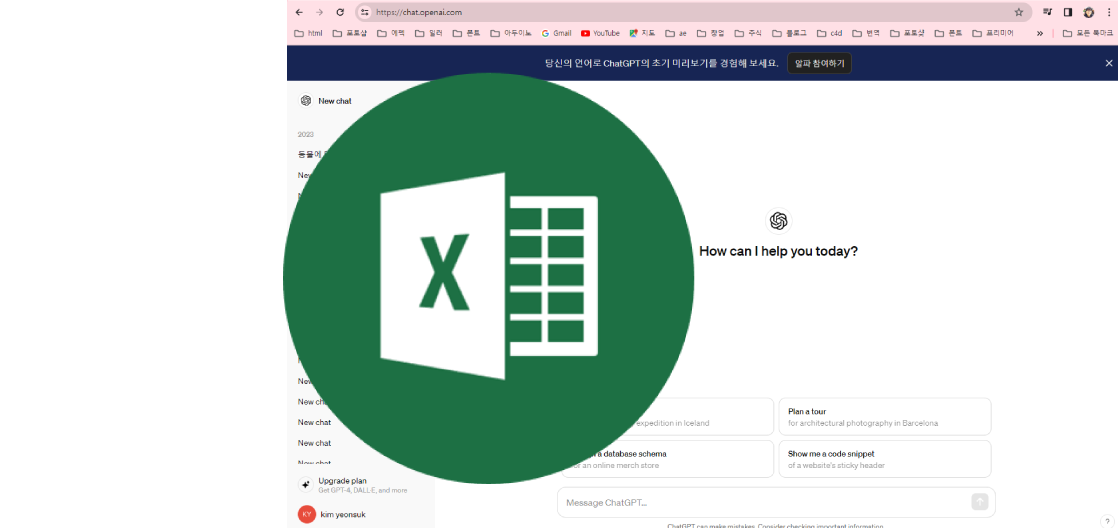Click the KY user avatar
Screen dimensions: 1118x528
coord(307,514)
